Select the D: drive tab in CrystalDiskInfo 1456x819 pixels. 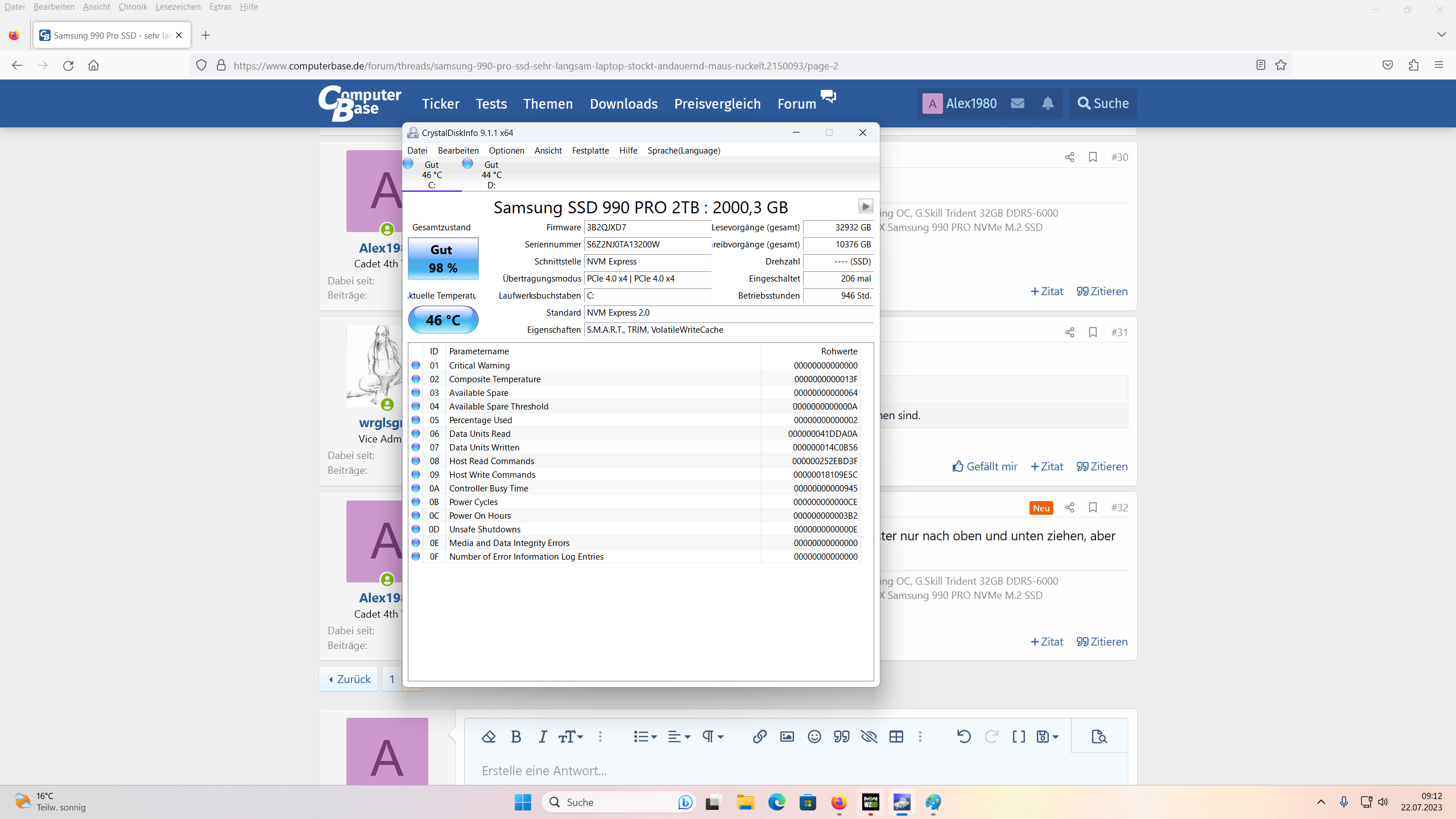(490, 175)
